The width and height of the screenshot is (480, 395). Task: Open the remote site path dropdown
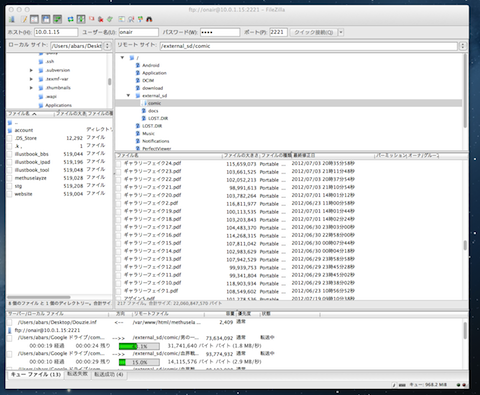point(462,46)
